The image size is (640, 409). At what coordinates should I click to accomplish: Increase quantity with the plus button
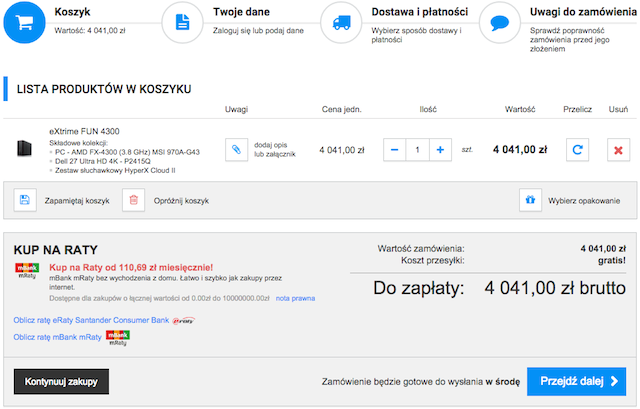point(440,150)
